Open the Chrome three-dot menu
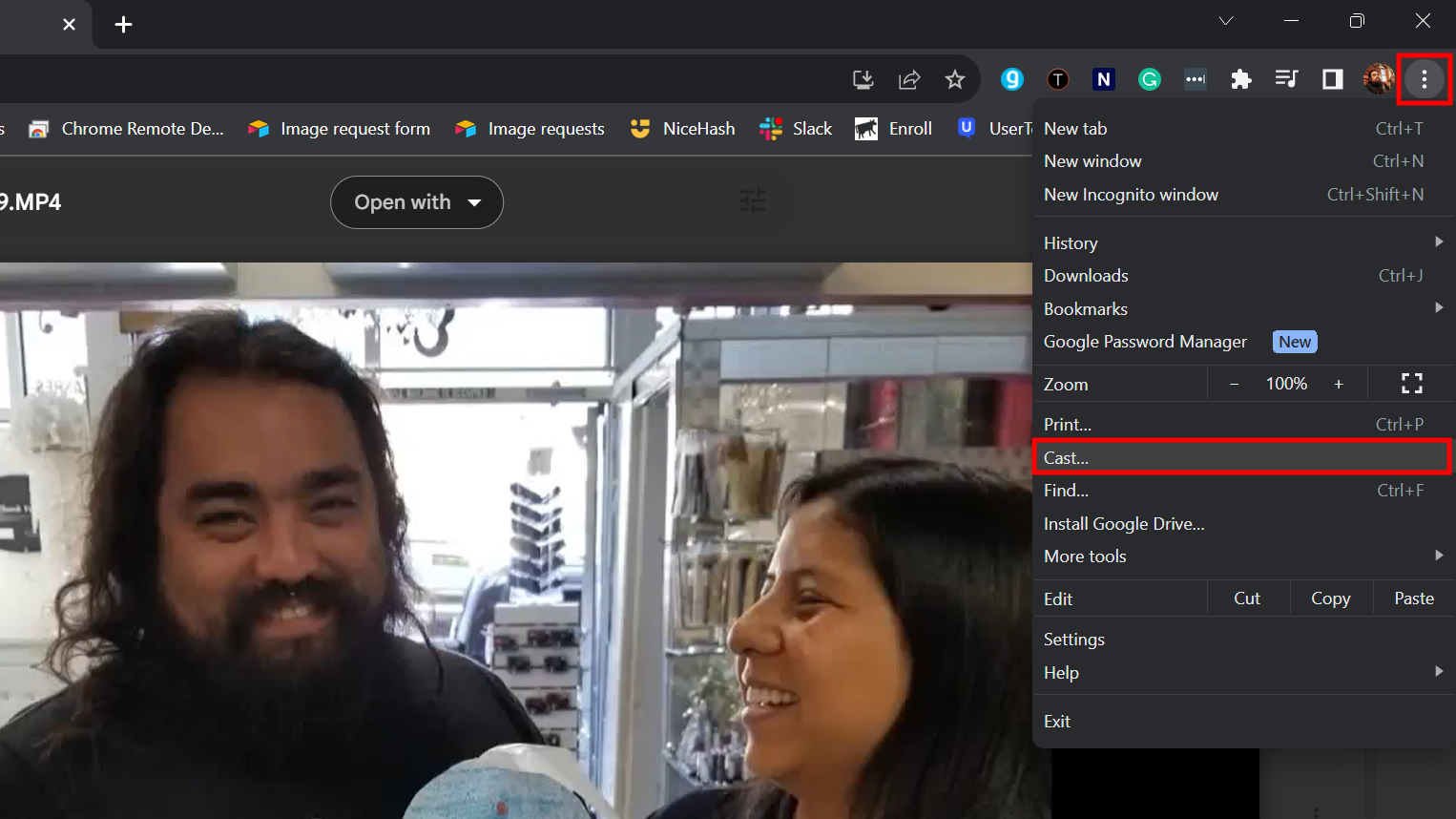The height and width of the screenshot is (819, 1456). 1424,79
